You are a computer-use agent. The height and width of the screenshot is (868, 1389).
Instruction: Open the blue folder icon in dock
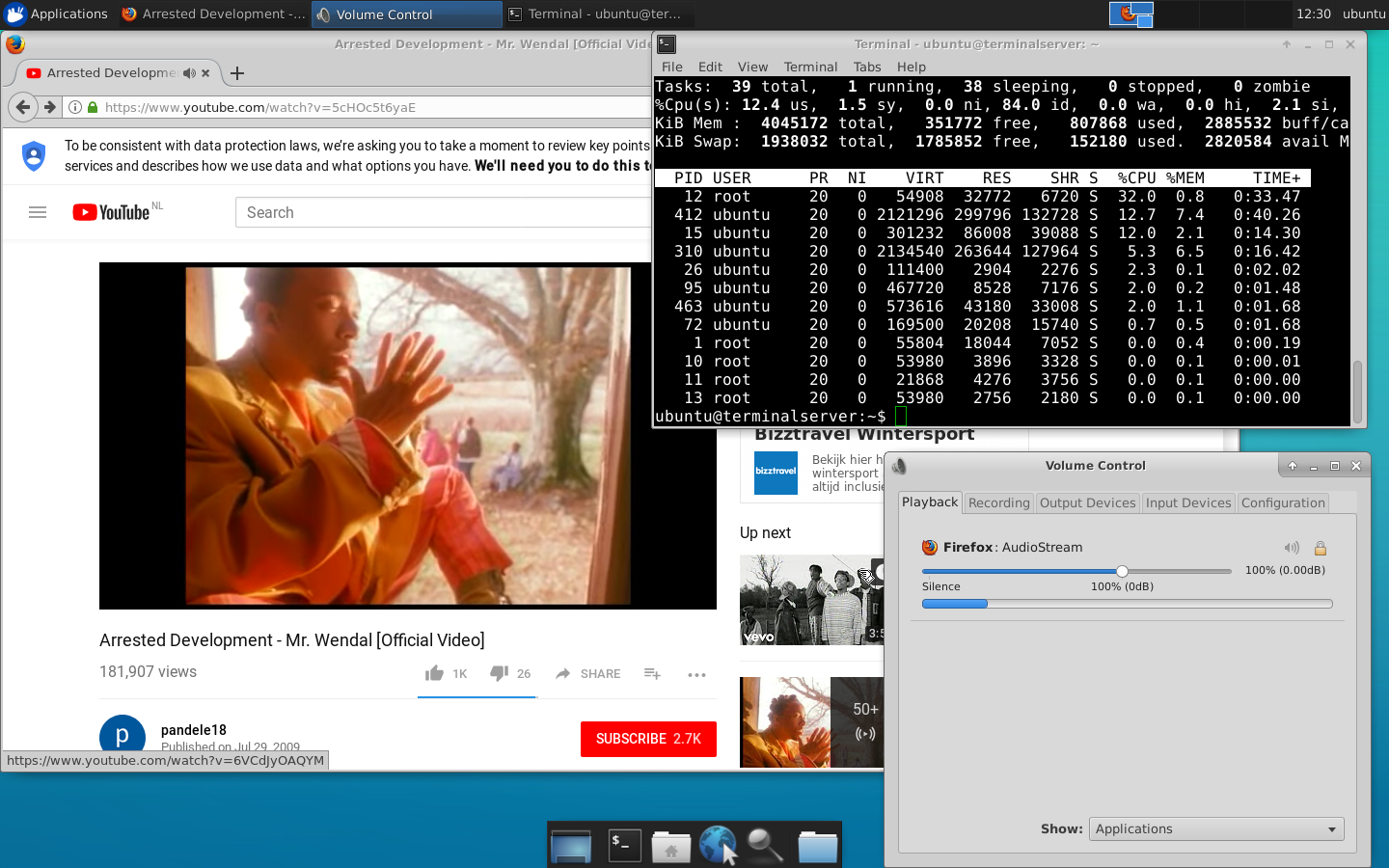pyautogui.click(x=817, y=846)
